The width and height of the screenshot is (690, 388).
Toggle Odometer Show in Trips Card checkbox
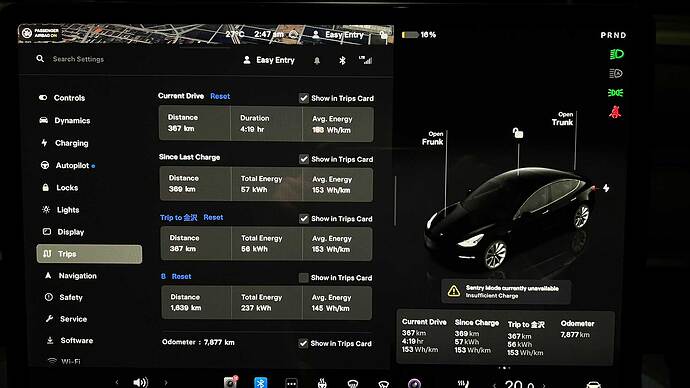pyautogui.click(x=303, y=343)
